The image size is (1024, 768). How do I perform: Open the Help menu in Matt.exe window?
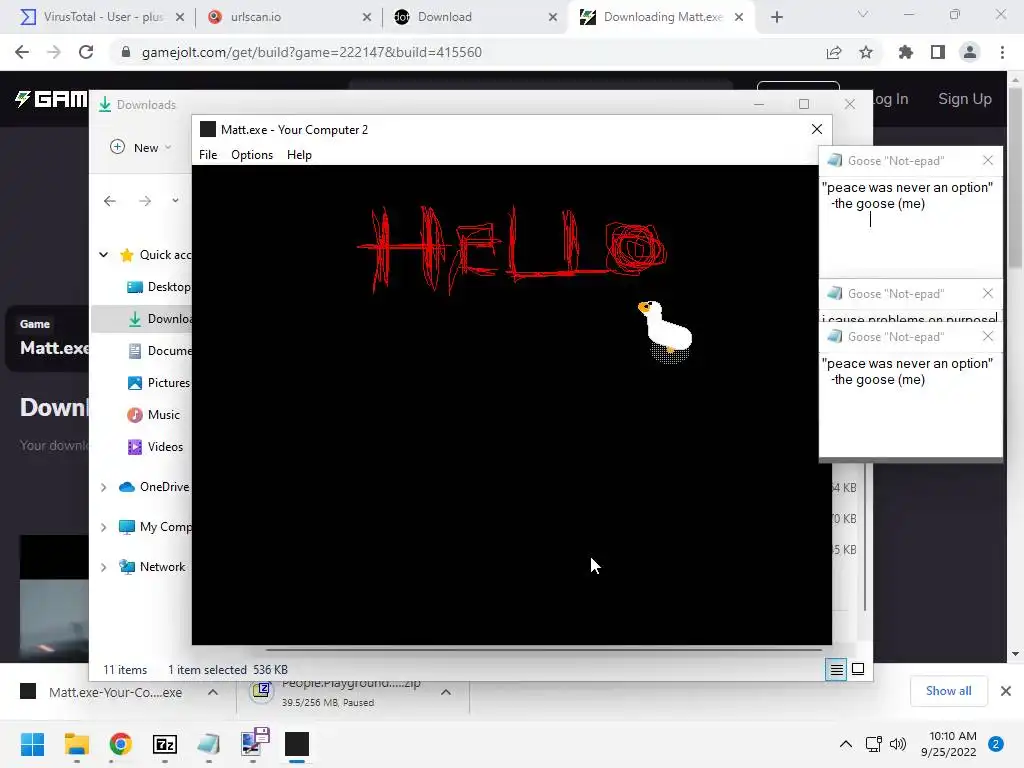(x=299, y=155)
